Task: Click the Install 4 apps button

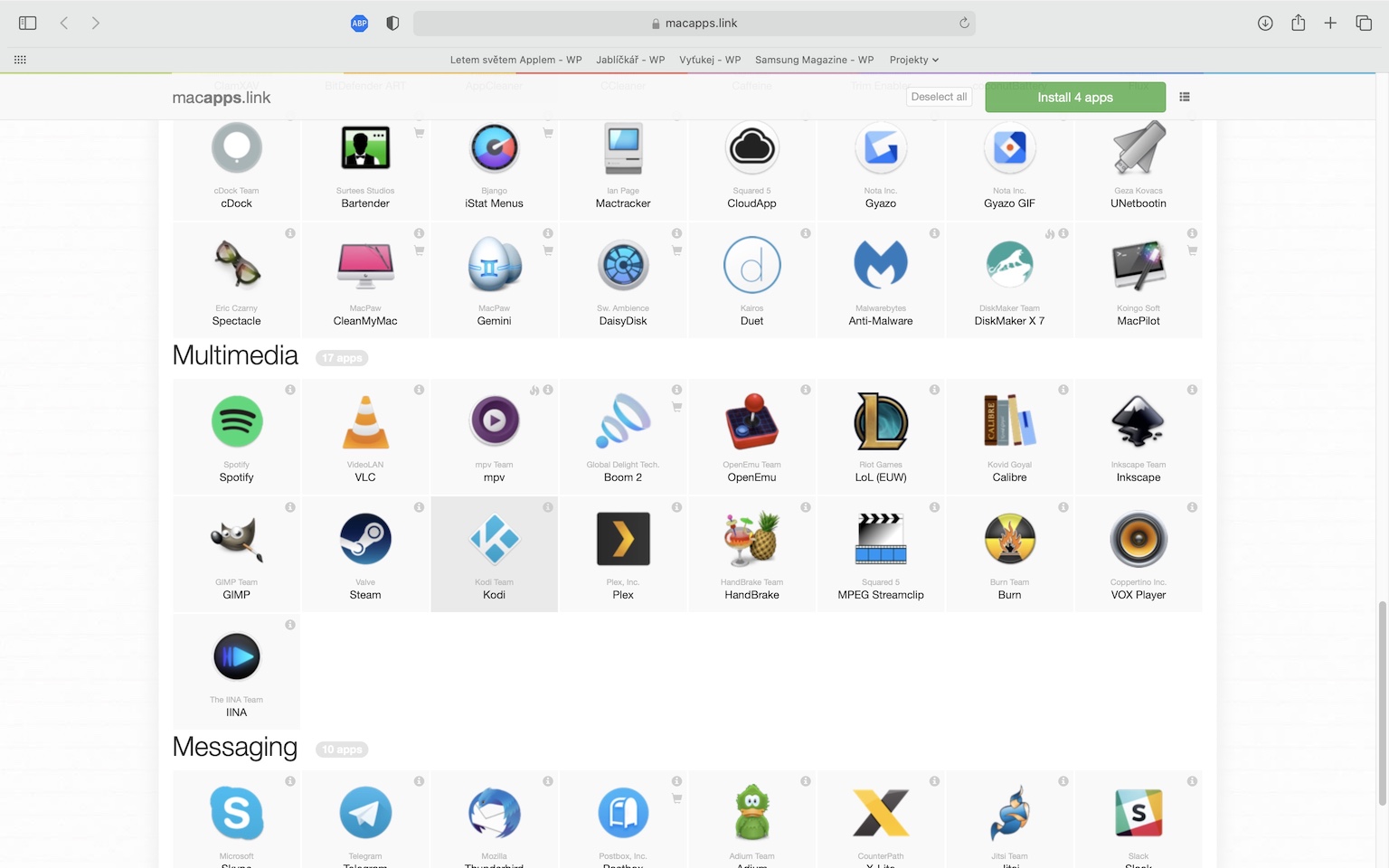Action: [1075, 98]
